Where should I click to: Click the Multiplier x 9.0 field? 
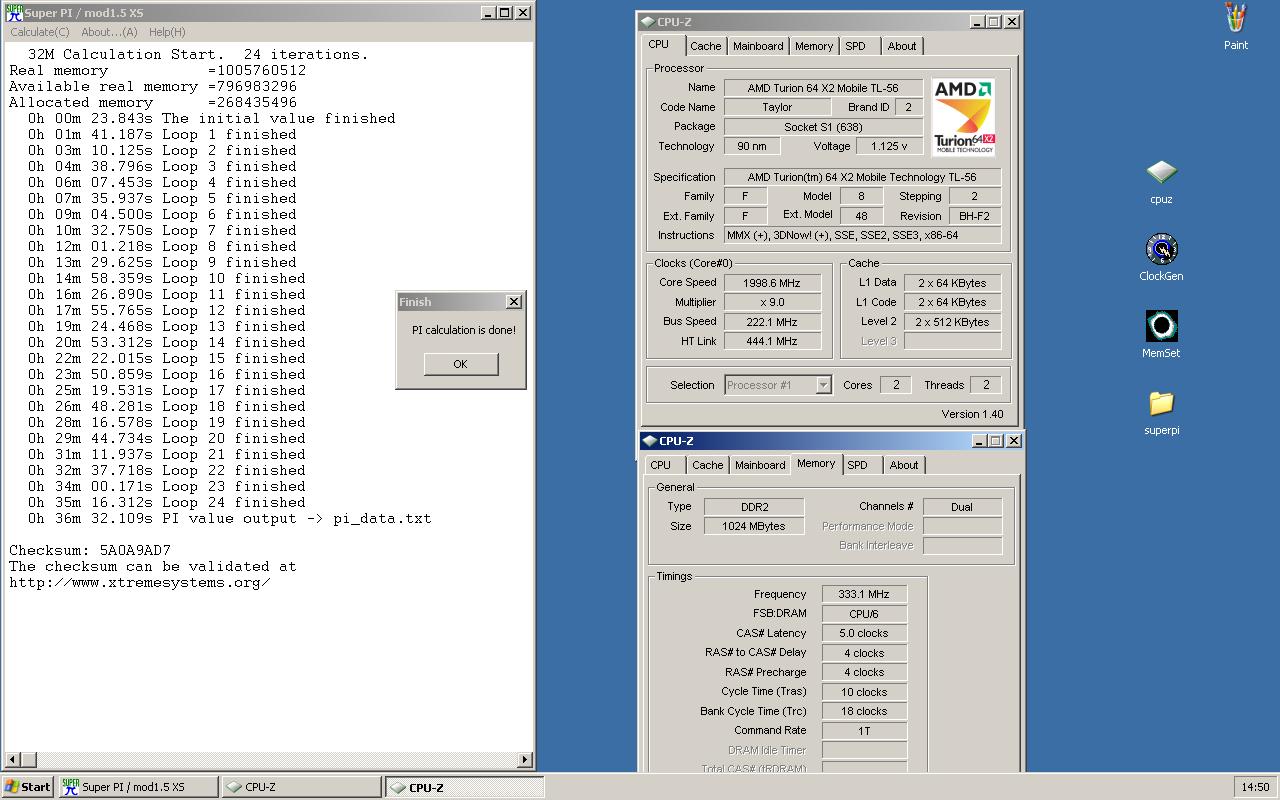[774, 302]
